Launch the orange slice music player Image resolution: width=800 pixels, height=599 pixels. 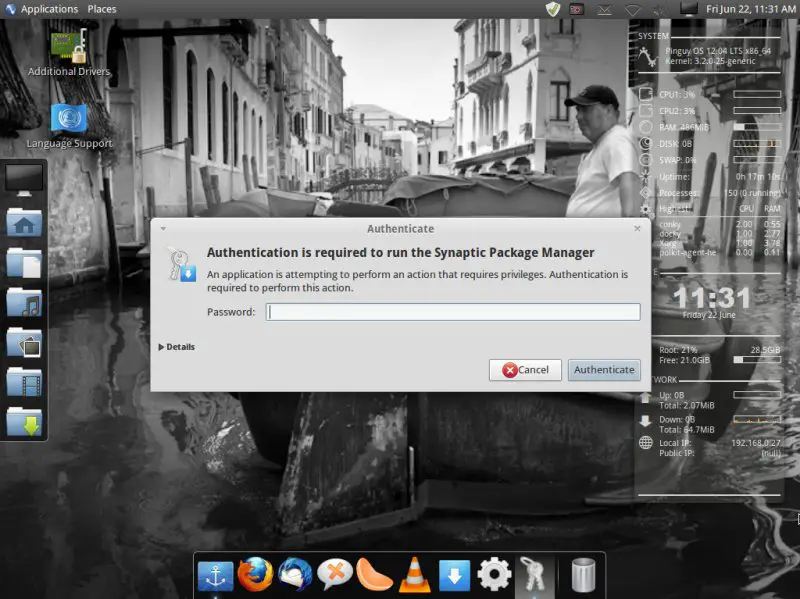click(x=374, y=575)
